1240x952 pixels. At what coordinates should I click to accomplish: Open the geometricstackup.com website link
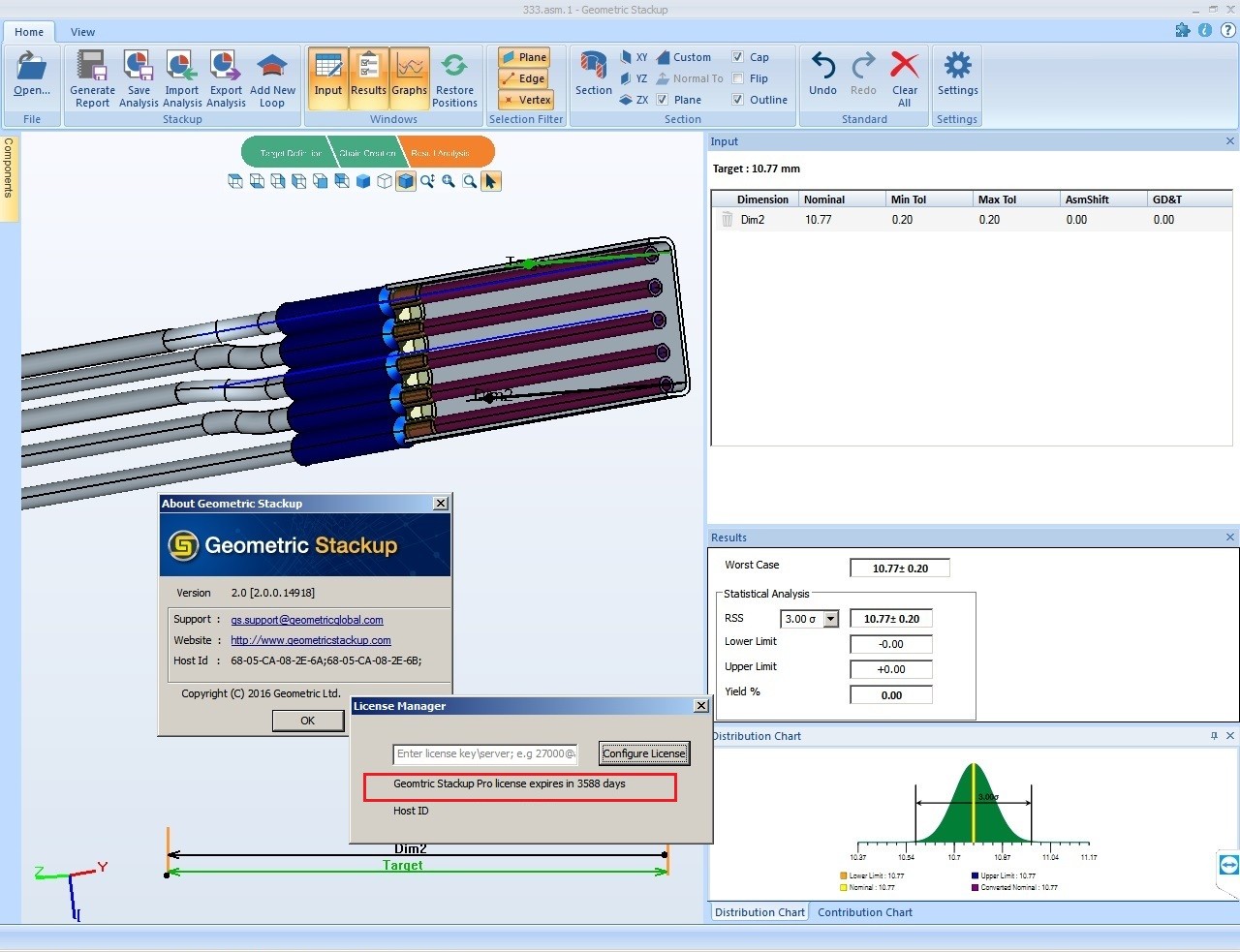(311, 640)
